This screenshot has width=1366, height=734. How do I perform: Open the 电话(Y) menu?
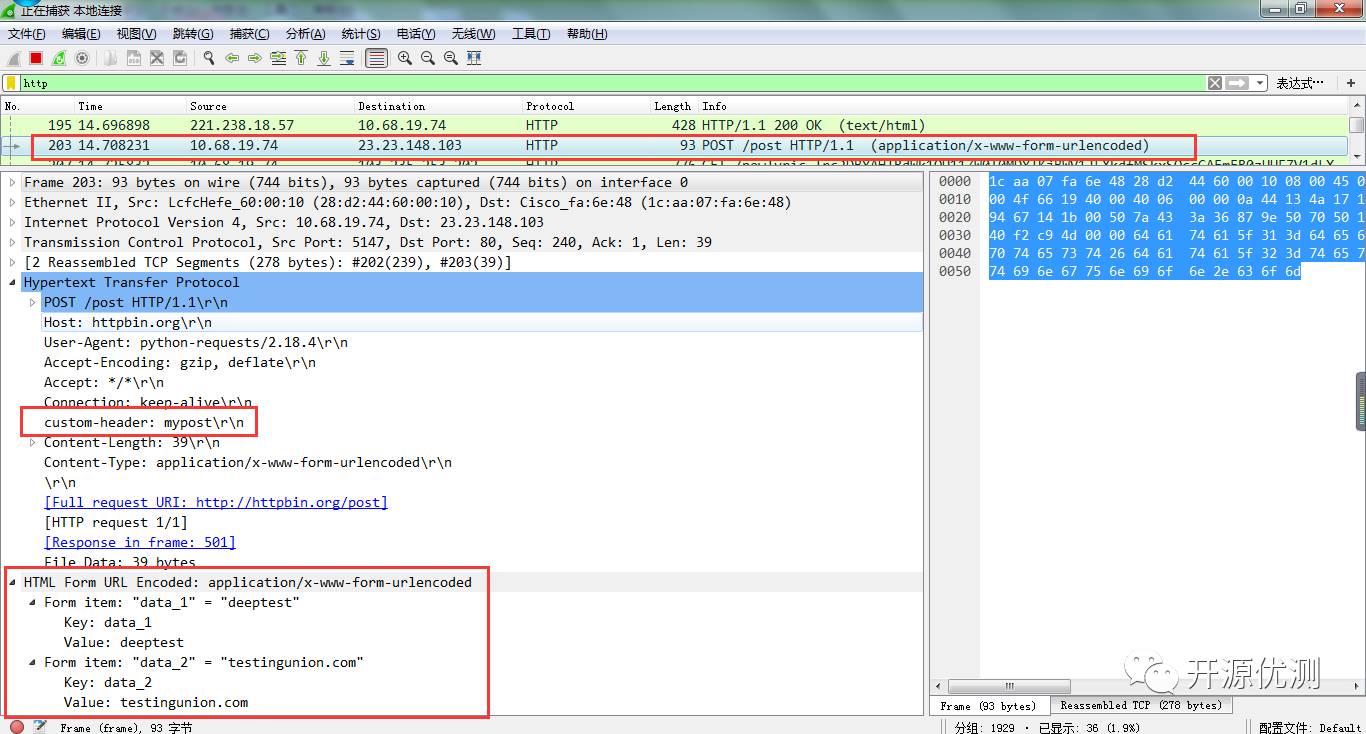(x=416, y=34)
